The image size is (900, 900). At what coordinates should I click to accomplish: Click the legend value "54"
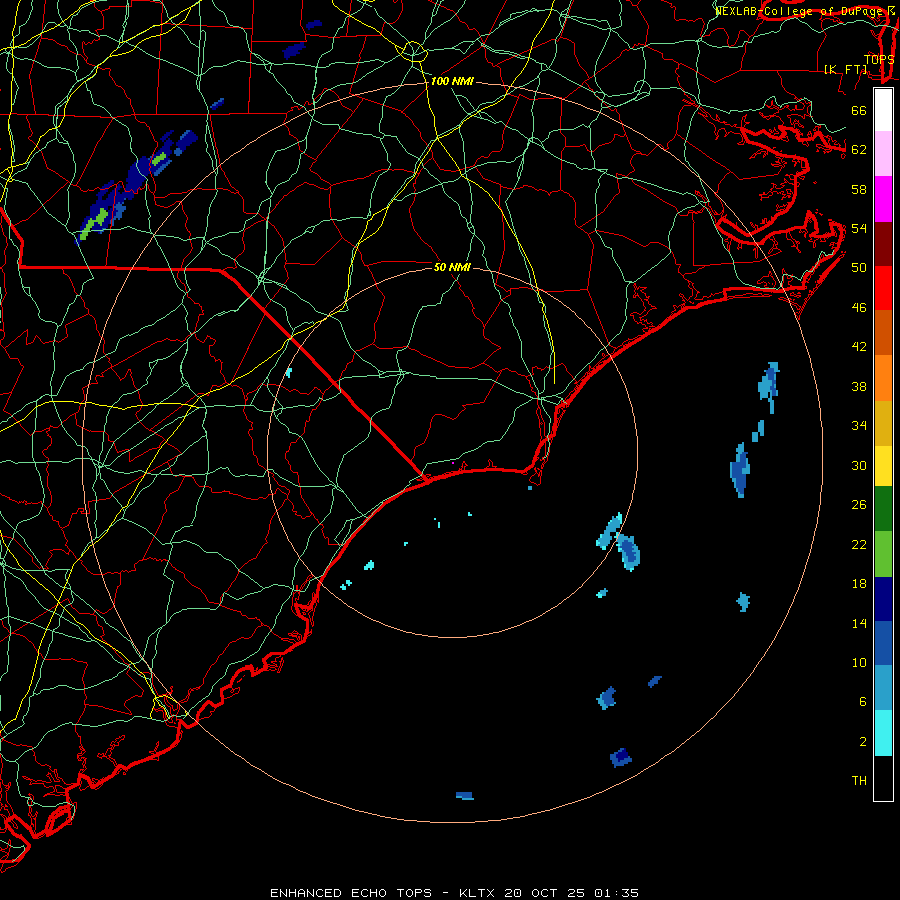click(x=859, y=228)
